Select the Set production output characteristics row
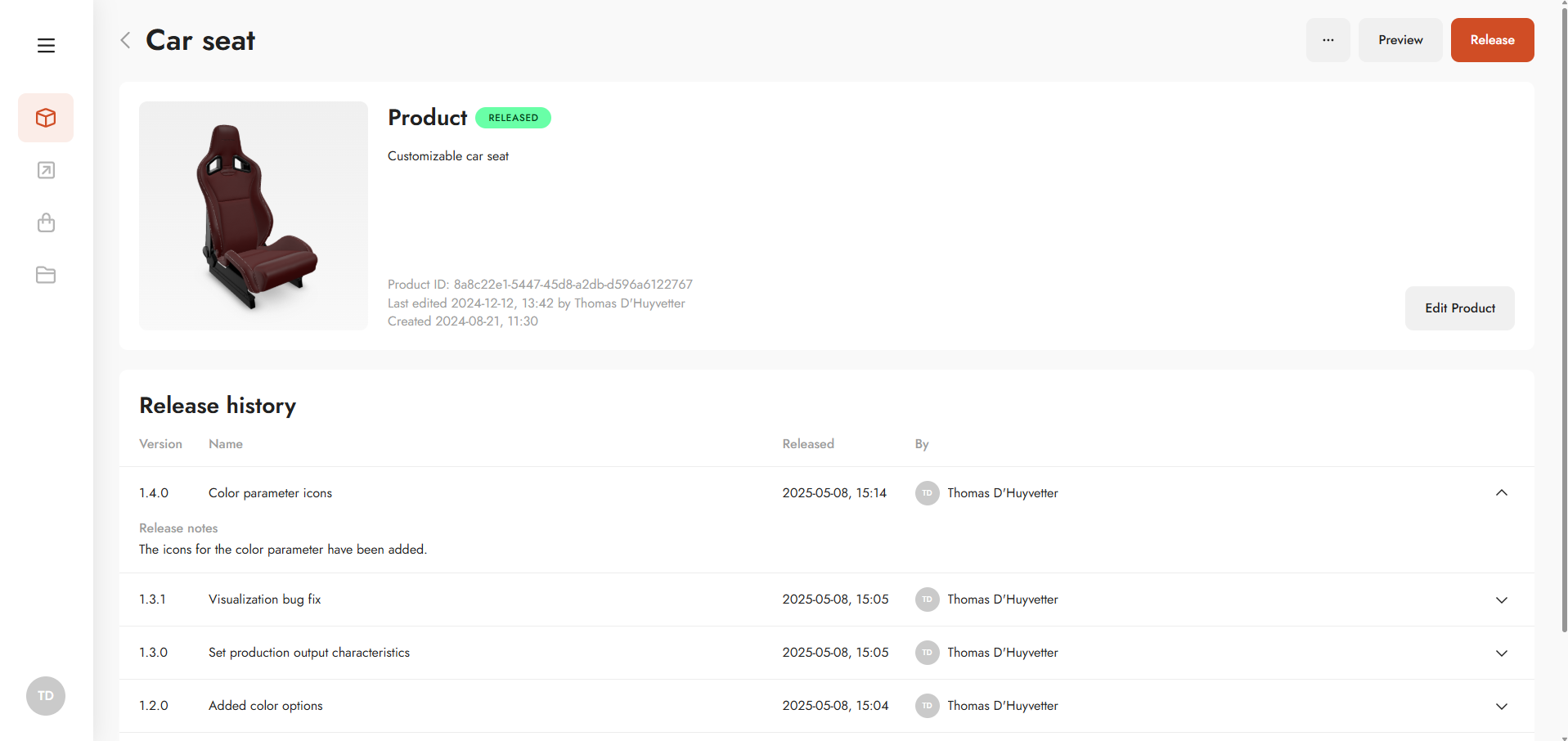1568x741 pixels. (x=826, y=653)
